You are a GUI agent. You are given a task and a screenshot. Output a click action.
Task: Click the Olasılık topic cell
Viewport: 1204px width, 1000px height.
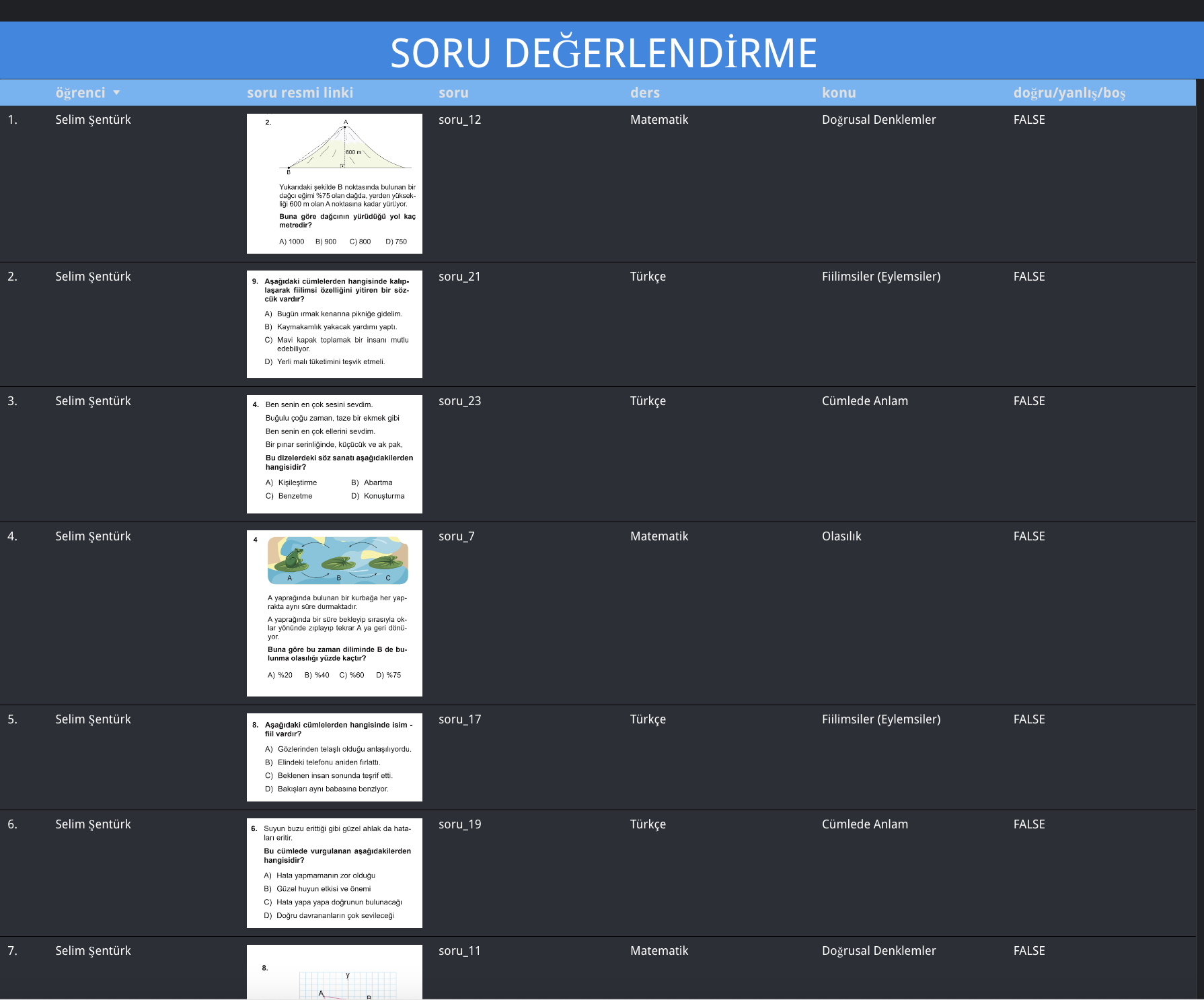tap(841, 536)
